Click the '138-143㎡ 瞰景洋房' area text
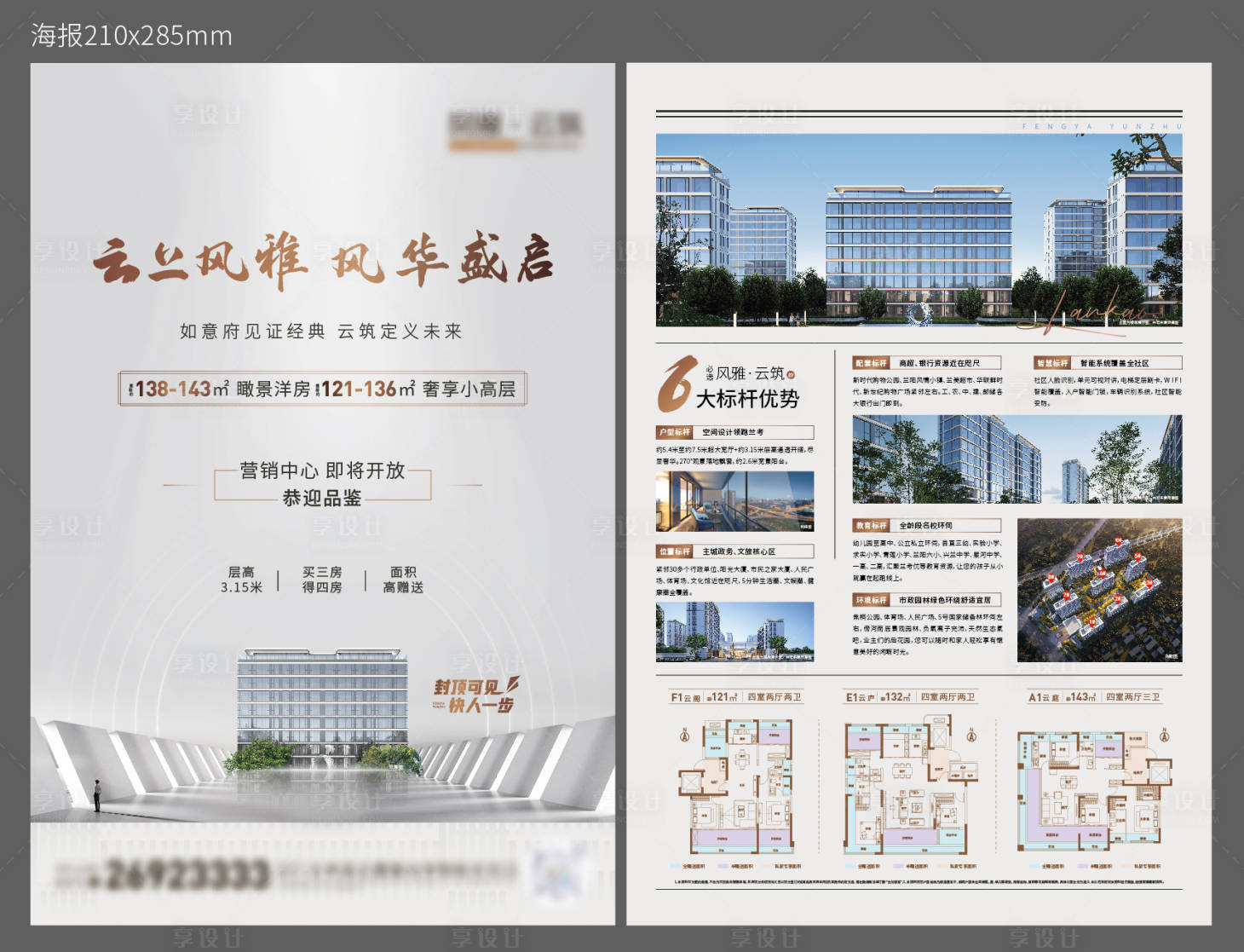The width and height of the screenshot is (1244, 952). (x=218, y=389)
